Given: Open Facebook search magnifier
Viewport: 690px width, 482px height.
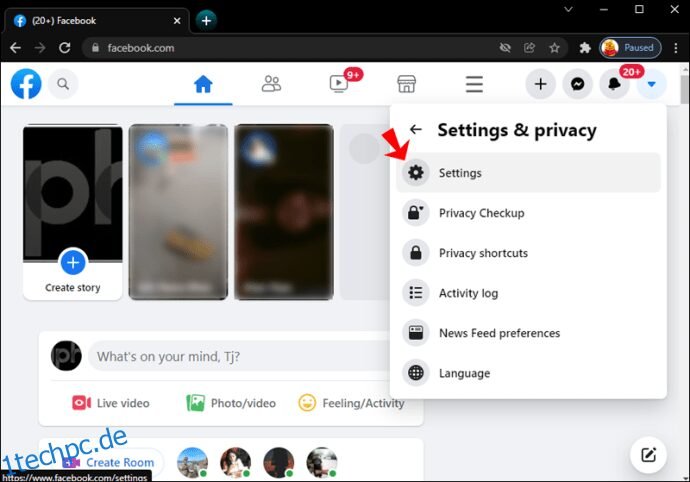Looking at the screenshot, I should tap(63, 84).
